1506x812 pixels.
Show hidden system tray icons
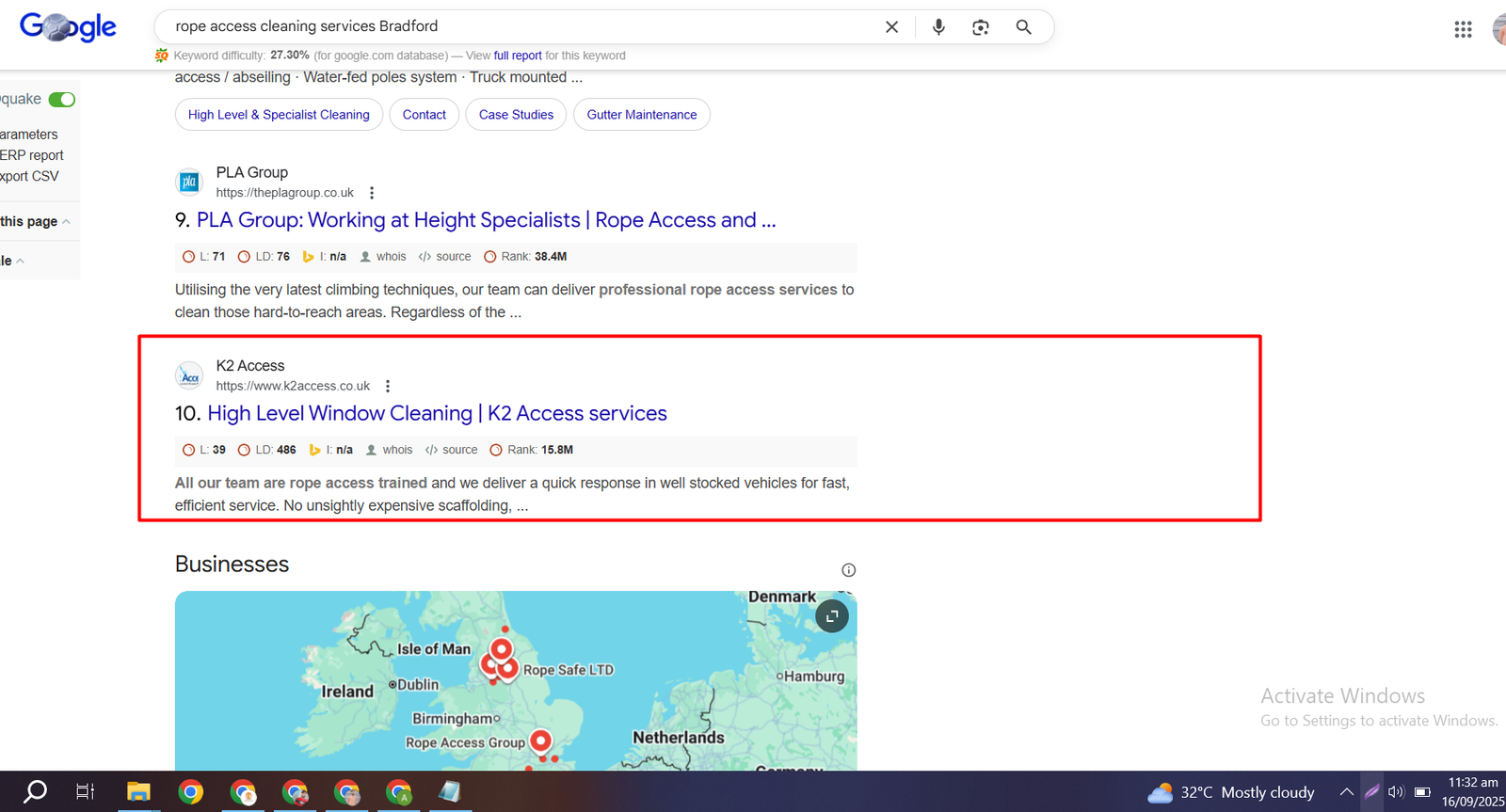pos(1346,792)
